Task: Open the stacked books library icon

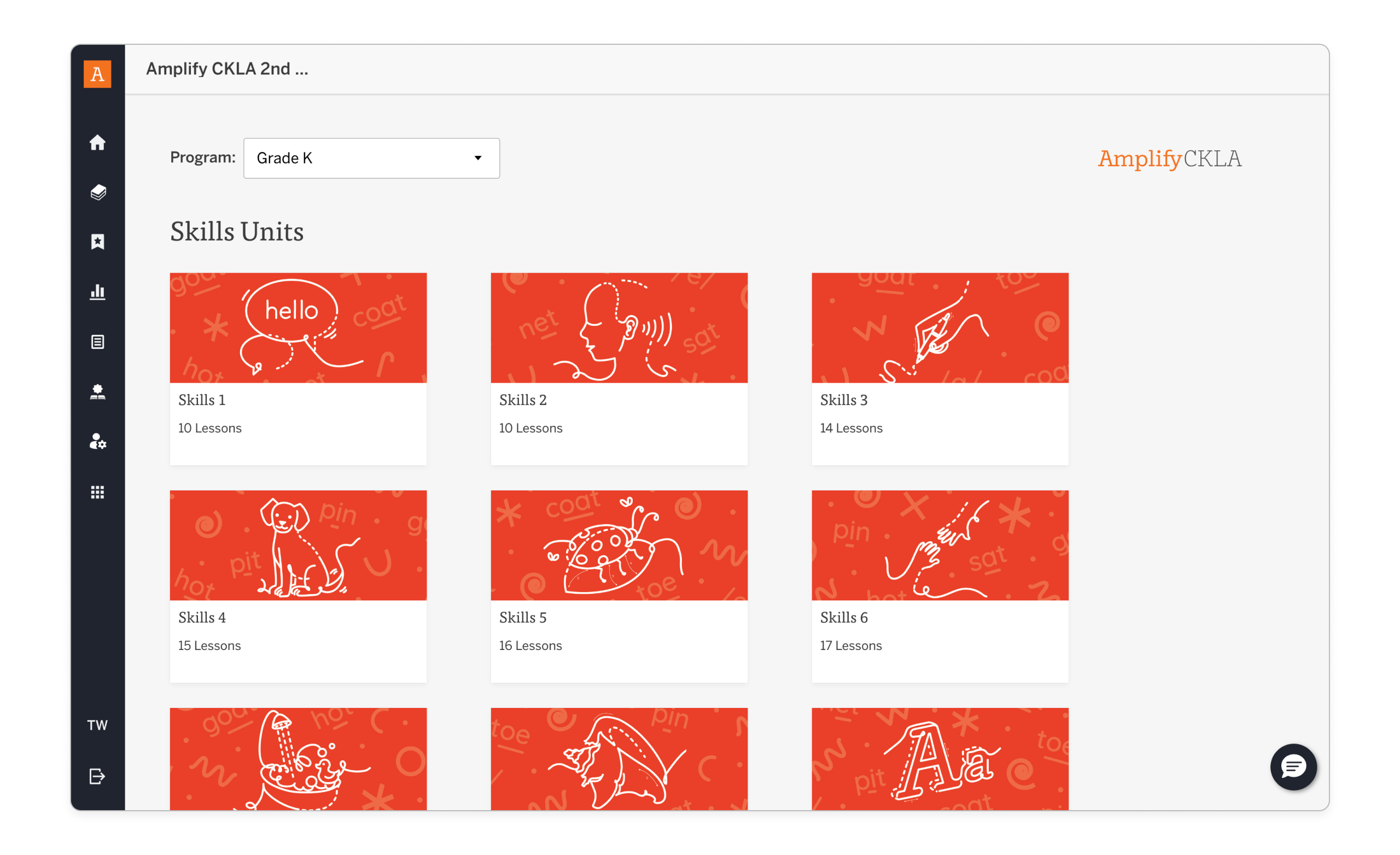Action: 97,192
